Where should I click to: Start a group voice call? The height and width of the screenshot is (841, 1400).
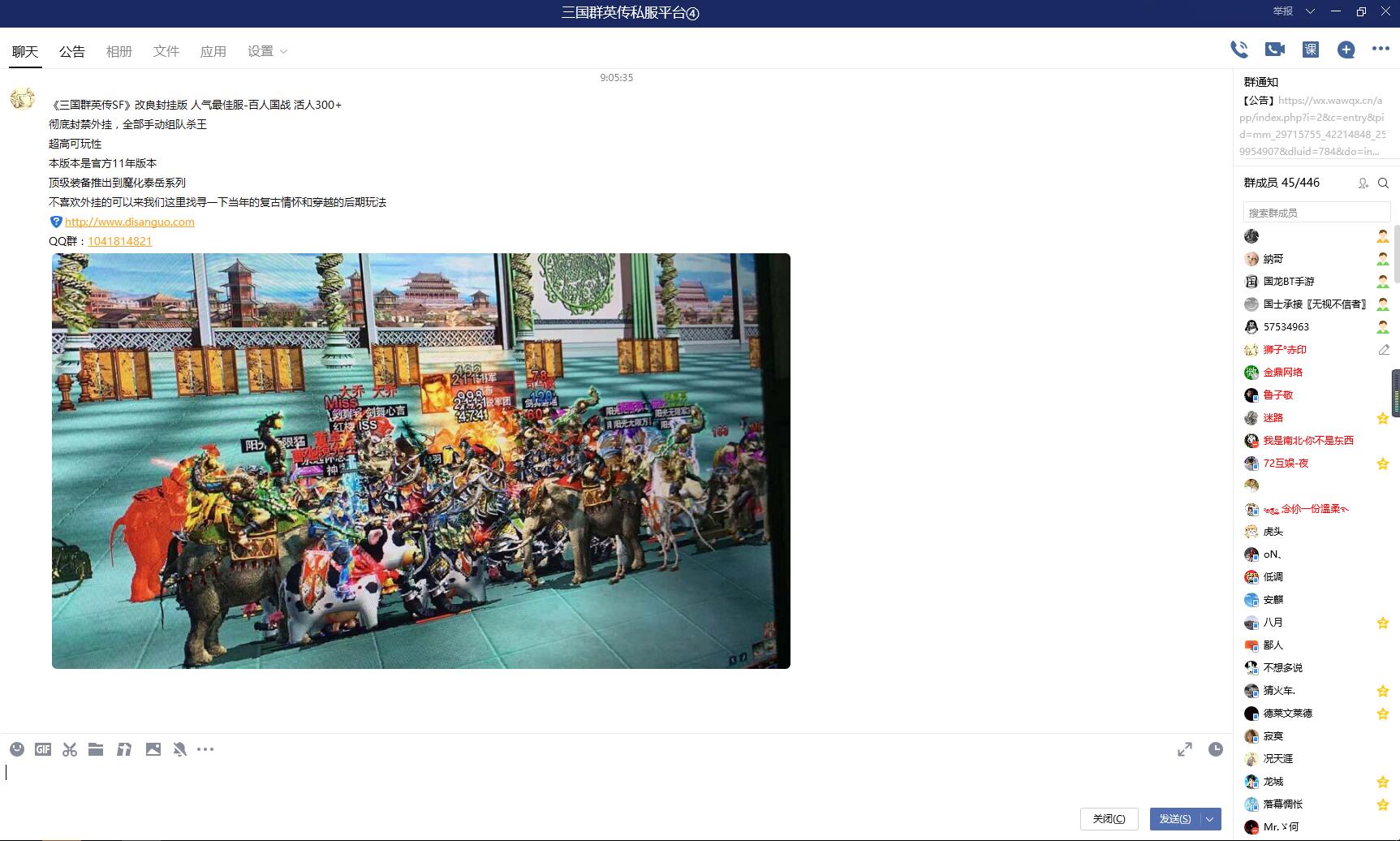(x=1239, y=50)
